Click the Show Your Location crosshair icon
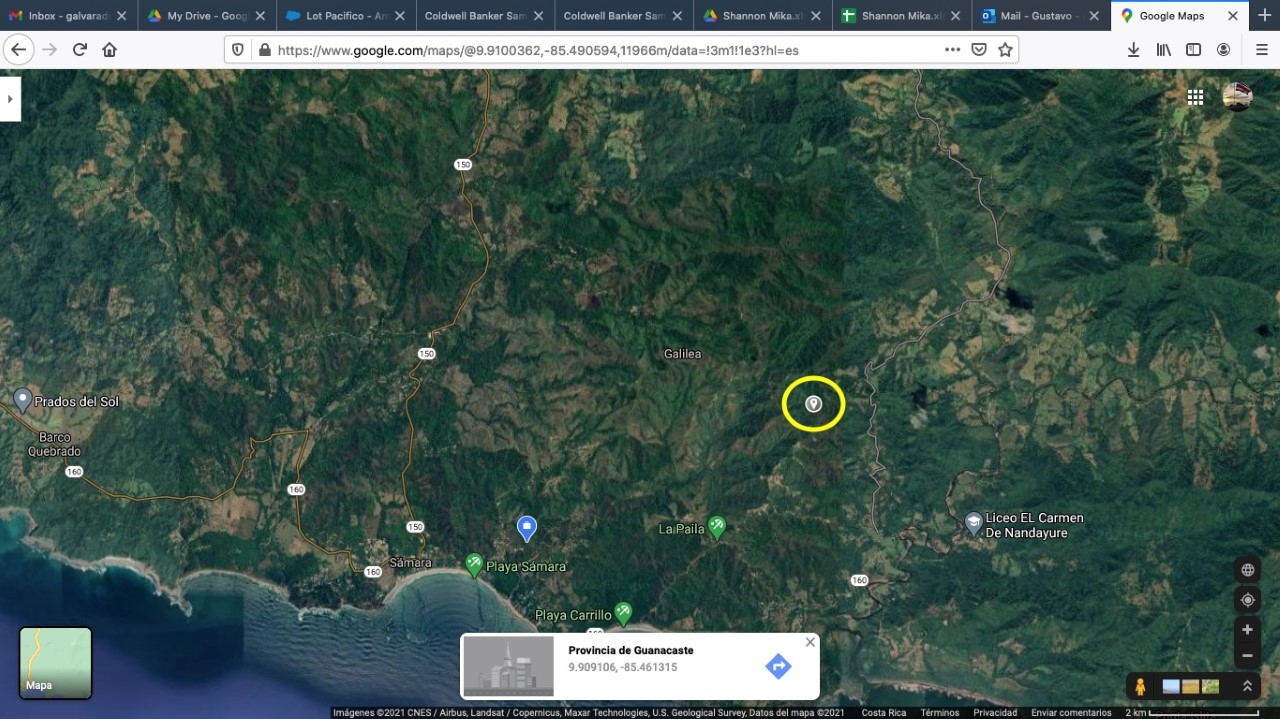Screen dimensions: 1280x719 [x=1247, y=599]
